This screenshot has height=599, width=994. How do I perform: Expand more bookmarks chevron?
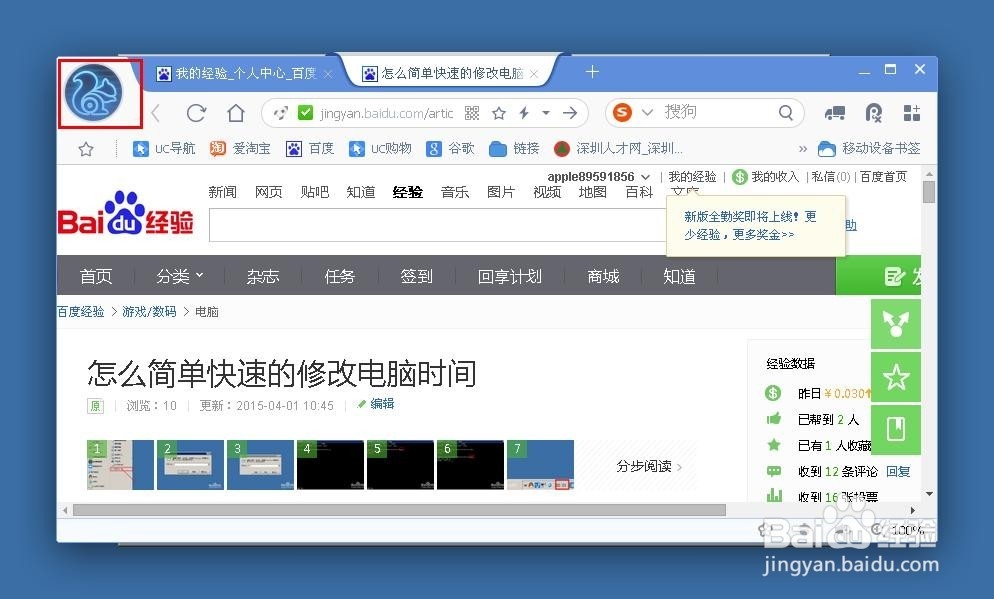click(x=803, y=149)
